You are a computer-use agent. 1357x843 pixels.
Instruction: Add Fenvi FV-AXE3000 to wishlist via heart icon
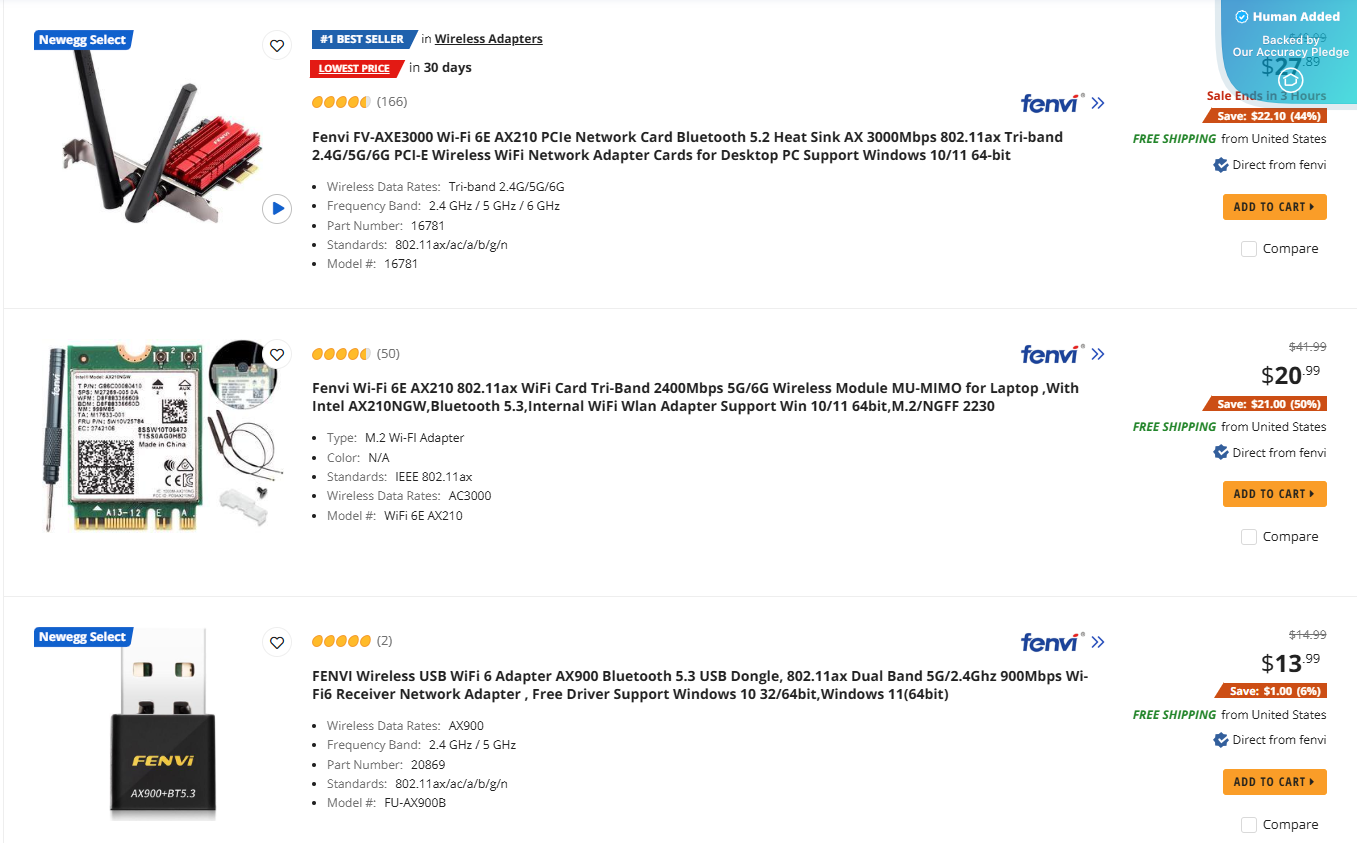pos(277,45)
